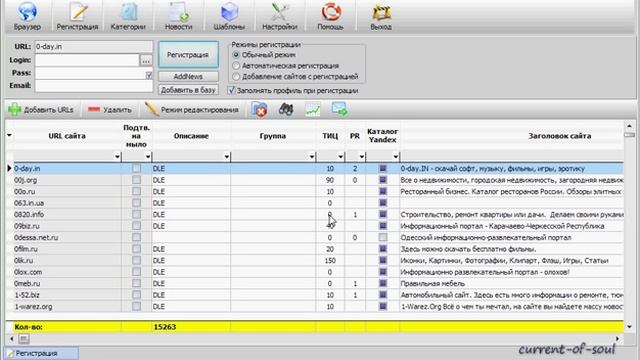Screen dimensions: 640x360
Task: Switch to the Регистрация bottom tab
Action: click(41, 353)
